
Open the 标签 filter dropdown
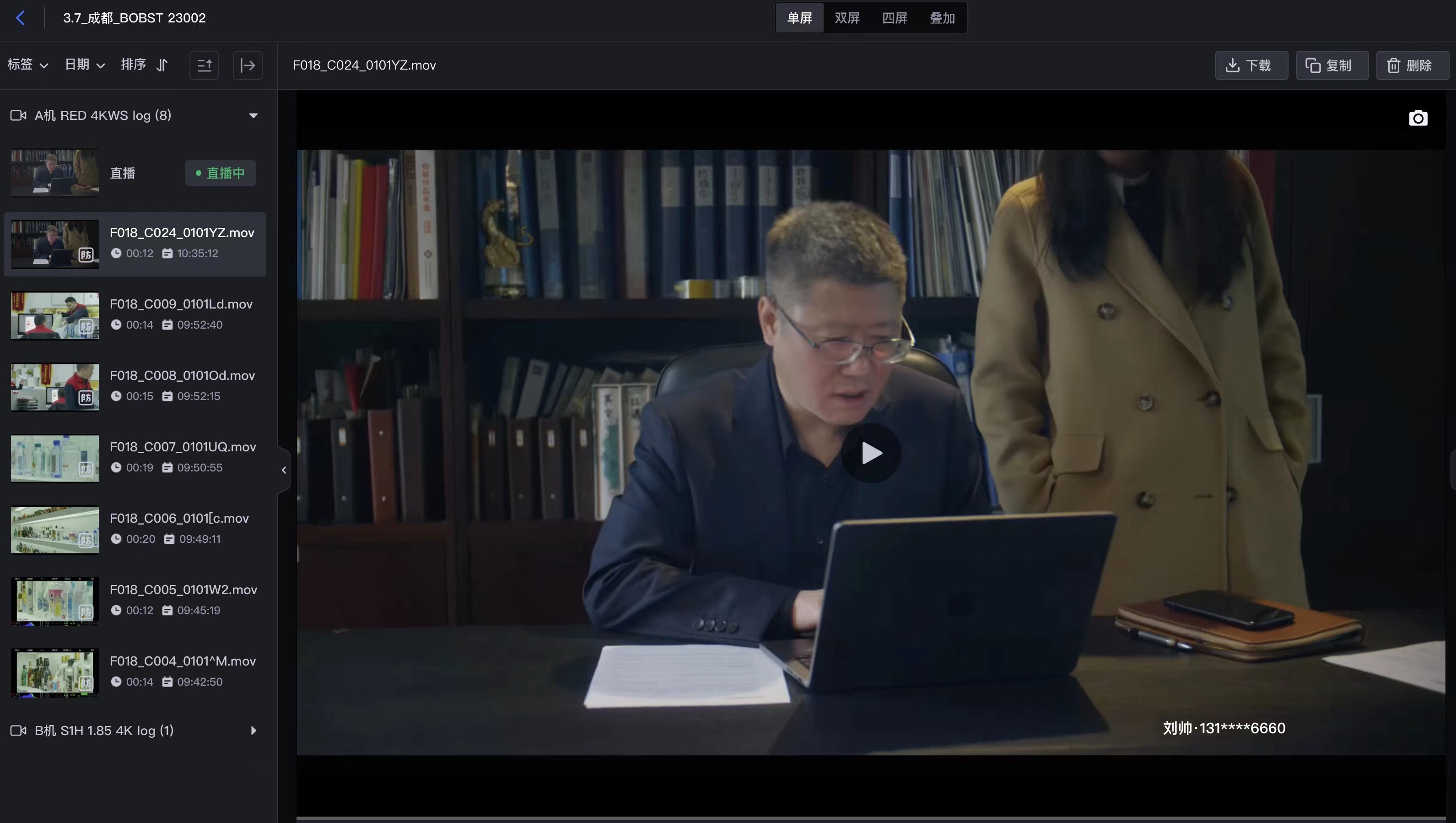[28, 65]
